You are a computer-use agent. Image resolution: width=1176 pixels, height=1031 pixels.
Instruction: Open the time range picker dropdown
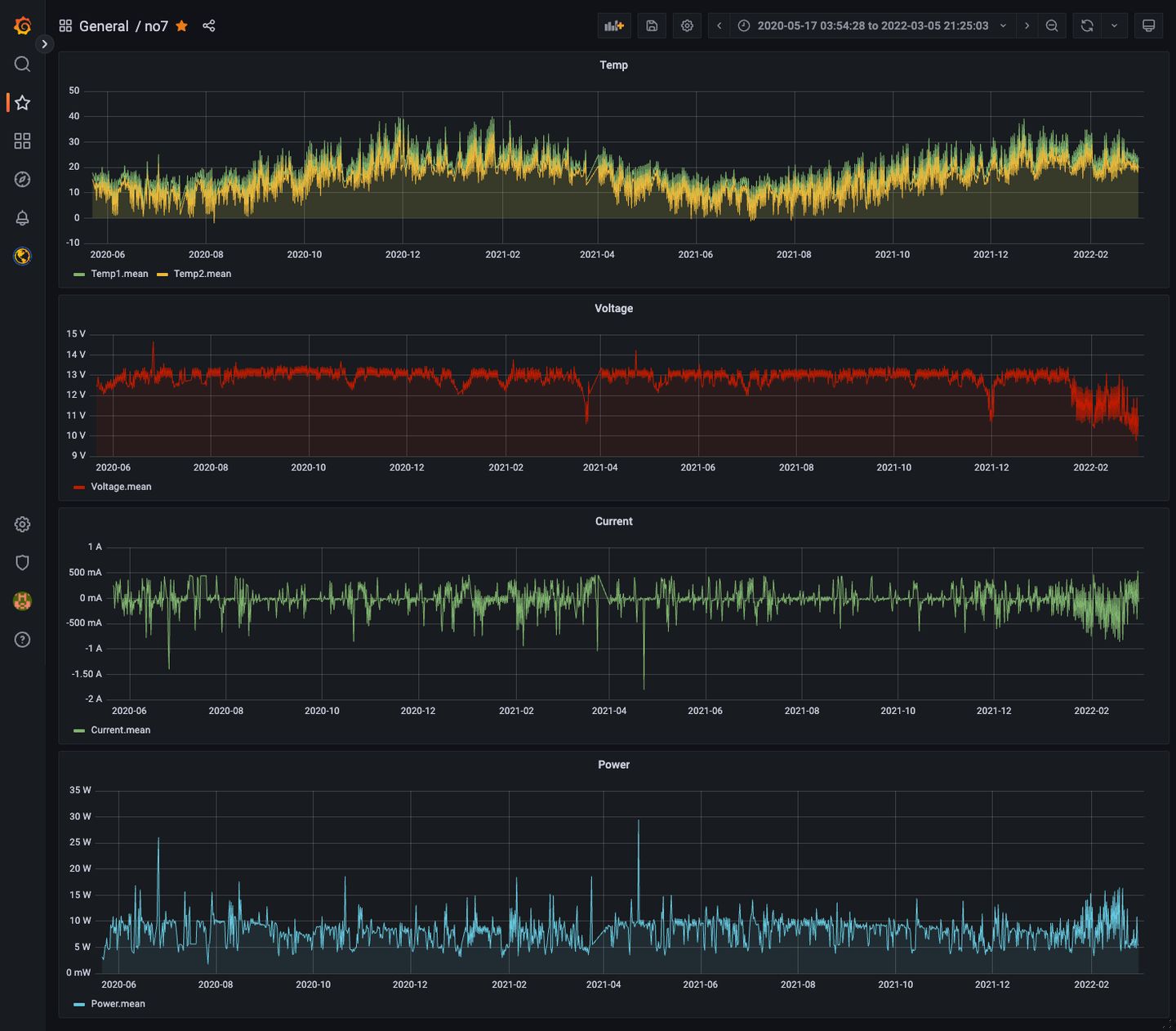(x=872, y=25)
